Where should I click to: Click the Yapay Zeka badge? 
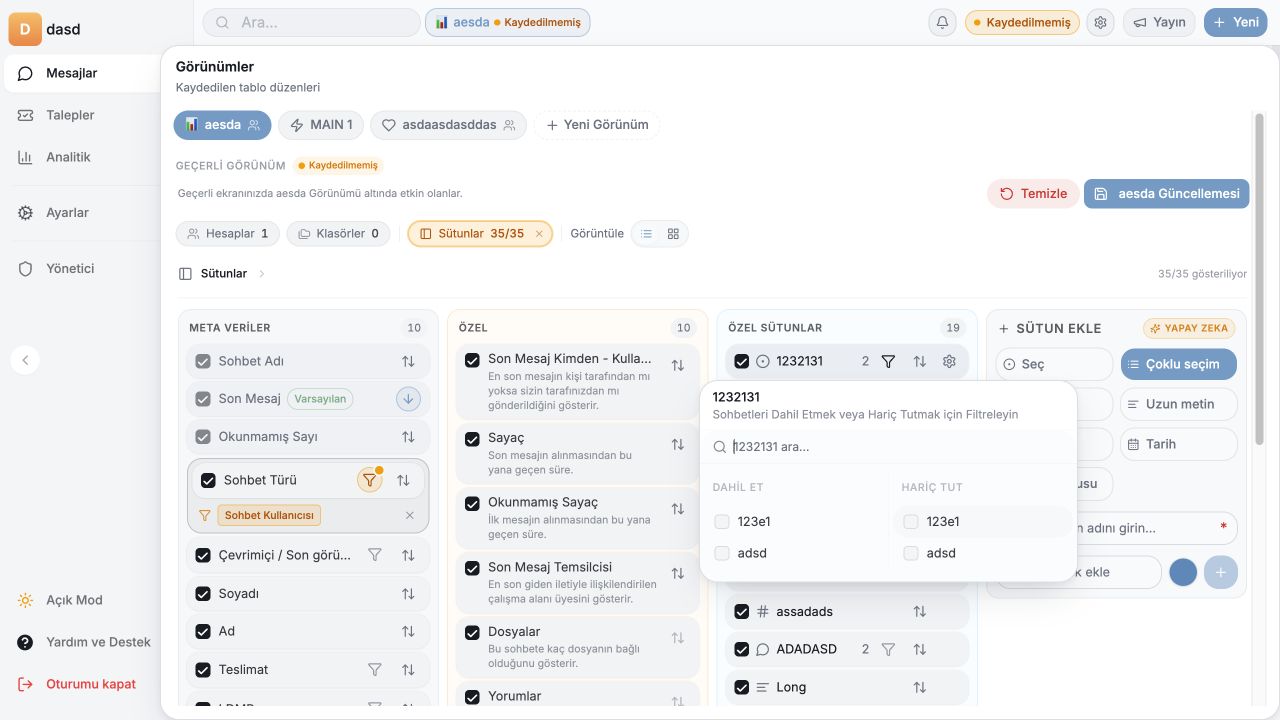pos(1189,328)
